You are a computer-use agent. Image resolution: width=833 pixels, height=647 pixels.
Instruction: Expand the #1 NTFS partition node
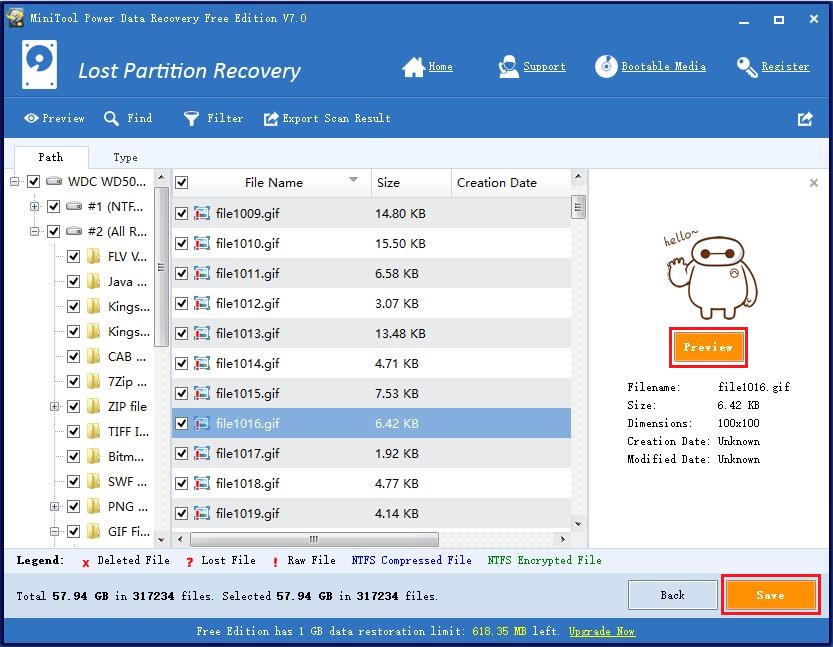coord(35,206)
